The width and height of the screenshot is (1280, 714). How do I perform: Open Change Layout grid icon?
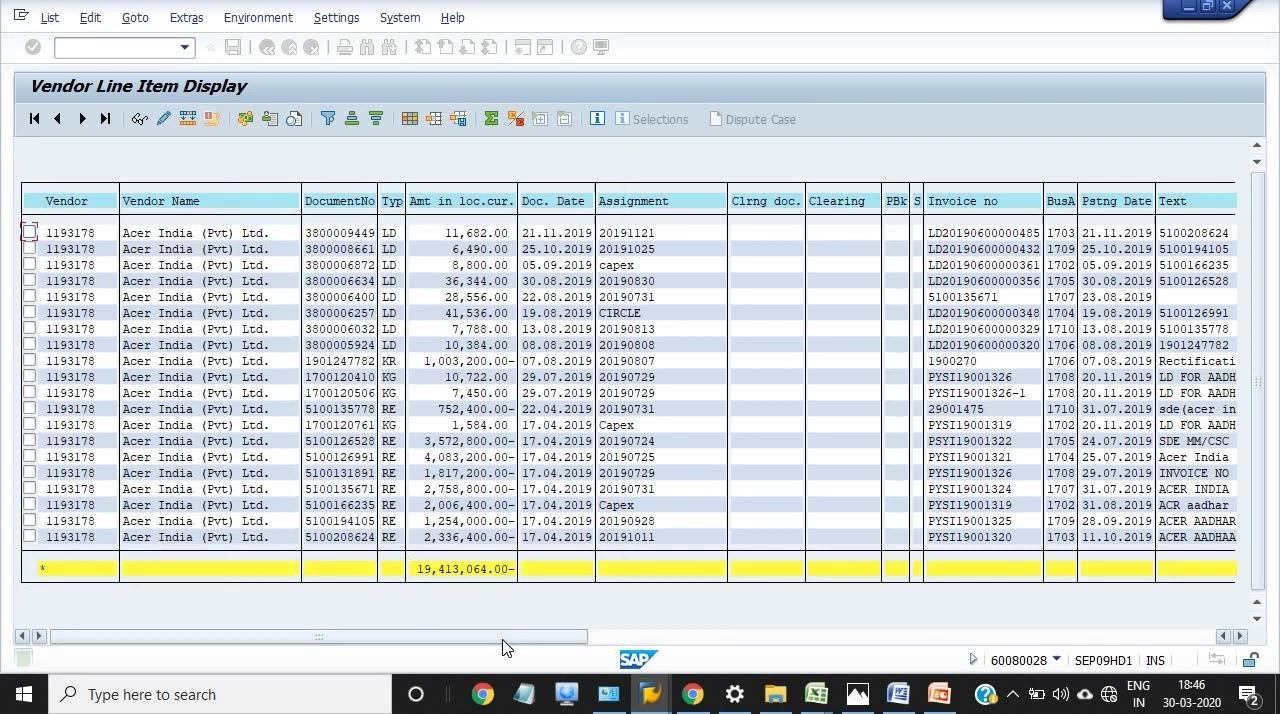[410, 119]
